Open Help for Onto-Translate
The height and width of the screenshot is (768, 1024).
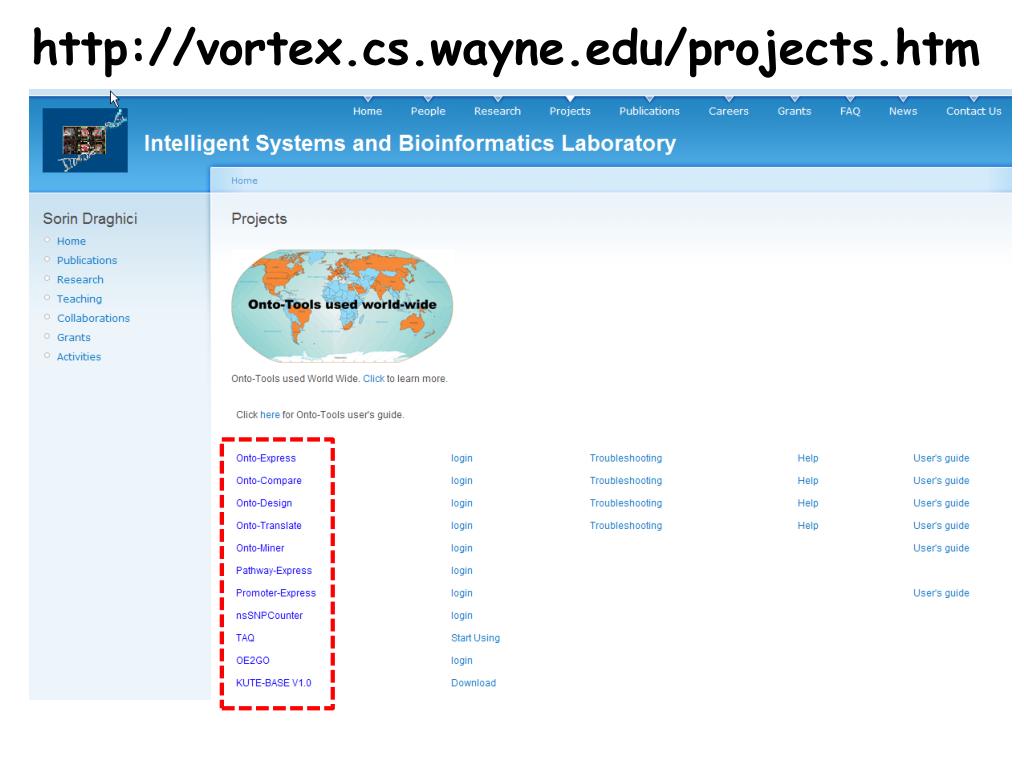808,526
